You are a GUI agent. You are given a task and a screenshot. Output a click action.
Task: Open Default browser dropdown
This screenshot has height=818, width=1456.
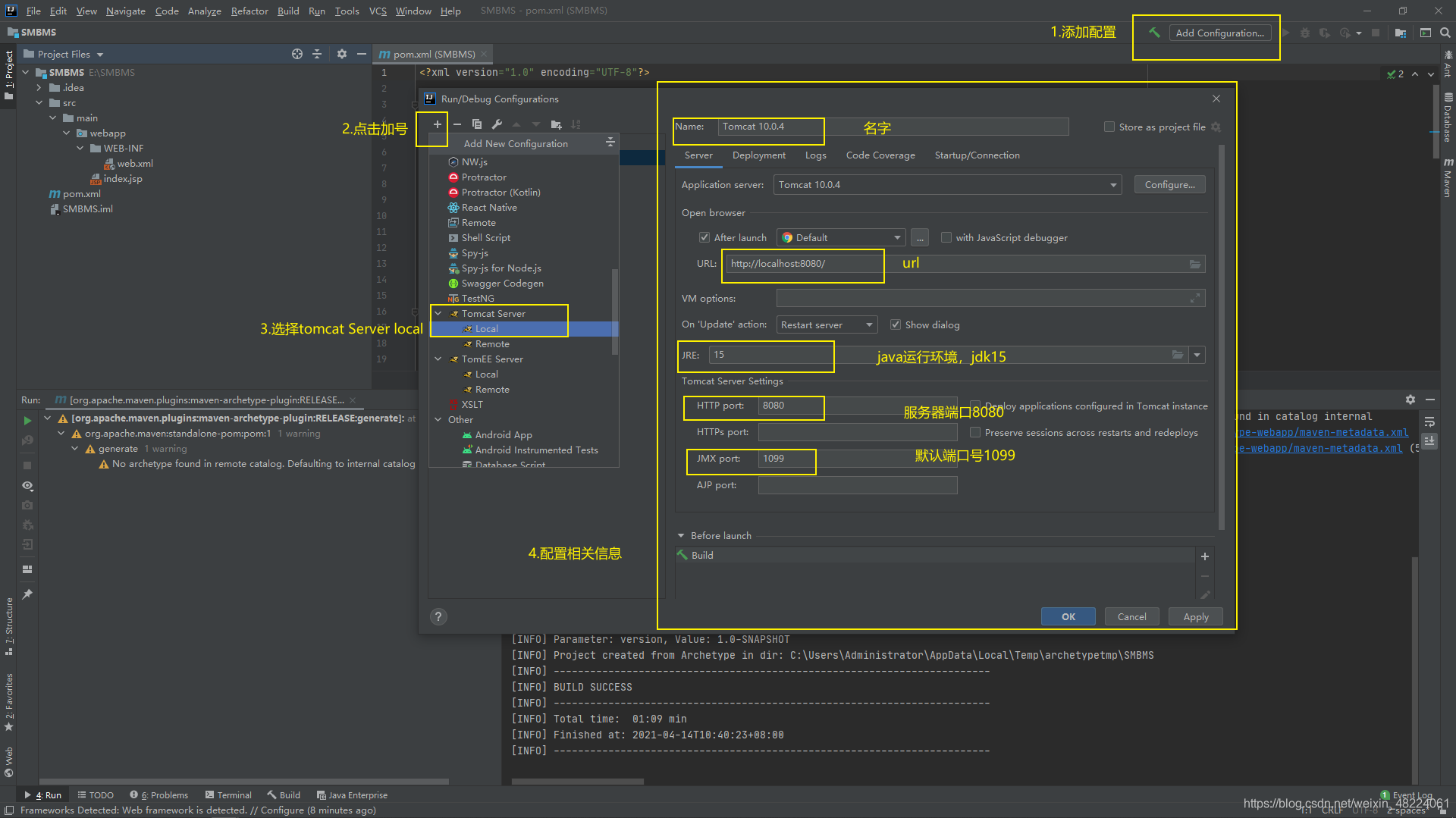pos(841,237)
